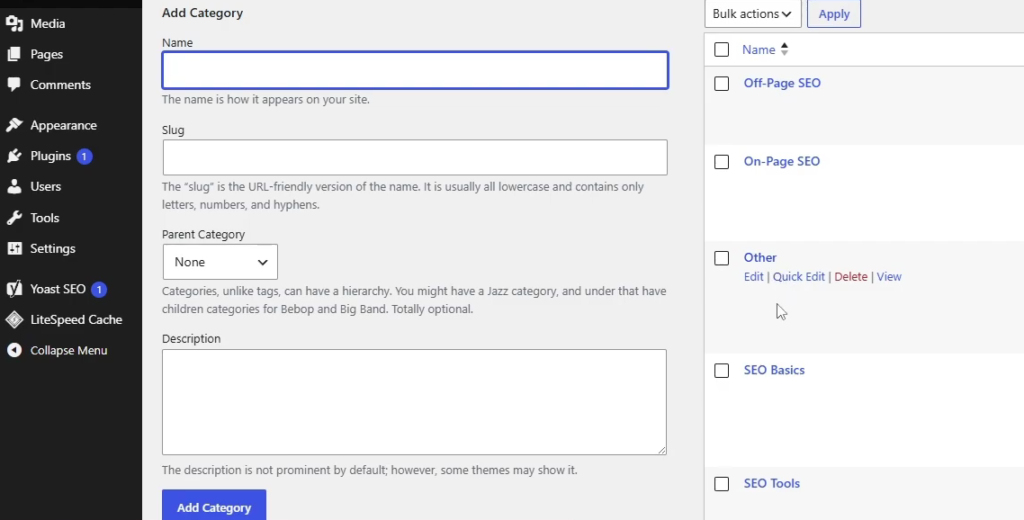Click the Pages icon in sidebar
Viewport: 1024px width, 520px height.
tap(14, 54)
